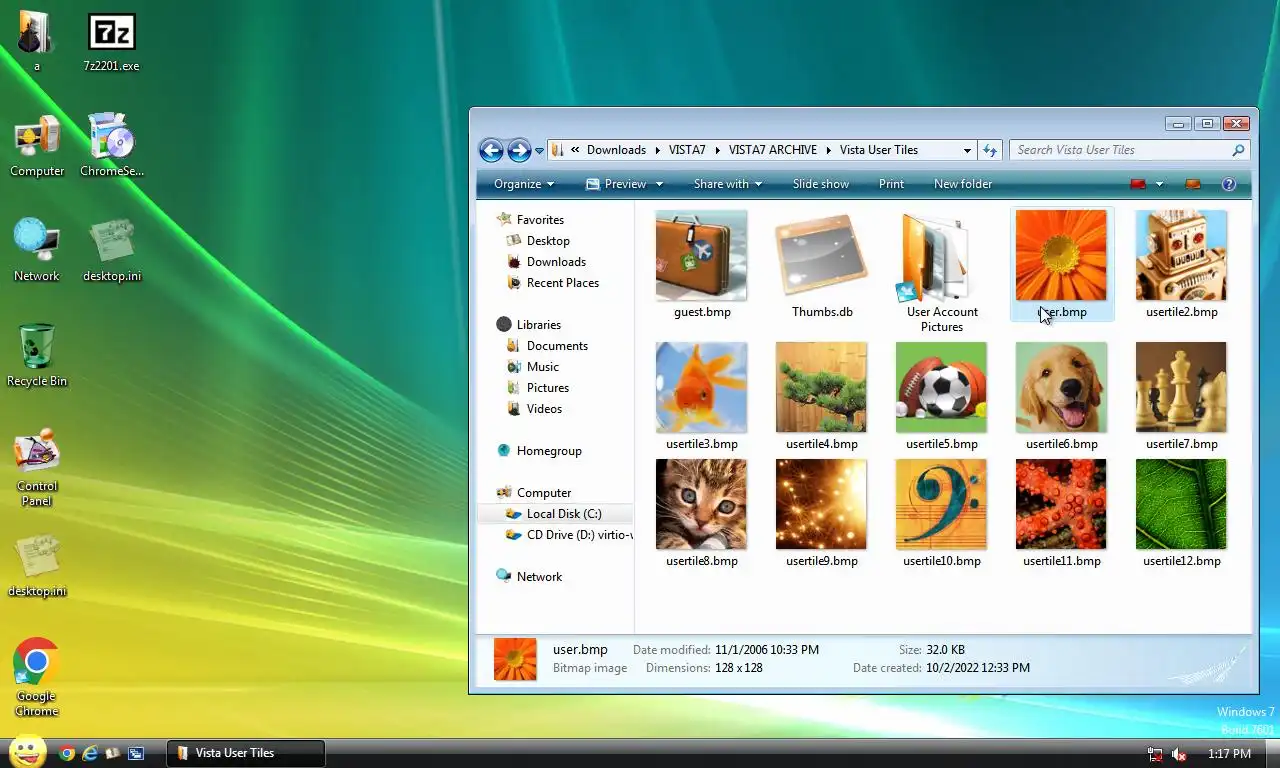This screenshot has width=1280, height=768.
Task: Open the Organize menu
Action: pyautogui.click(x=524, y=184)
